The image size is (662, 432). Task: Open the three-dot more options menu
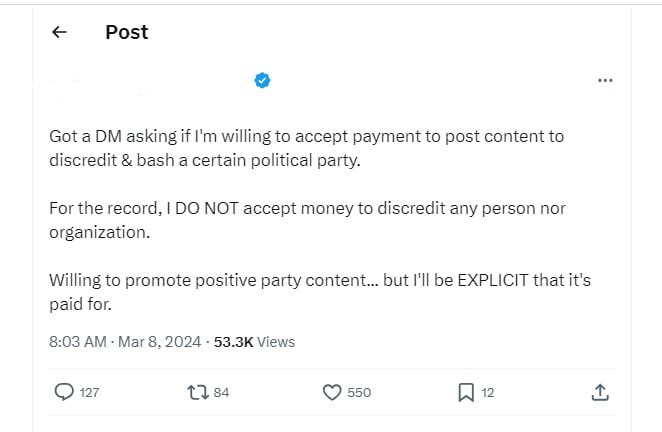coord(604,80)
